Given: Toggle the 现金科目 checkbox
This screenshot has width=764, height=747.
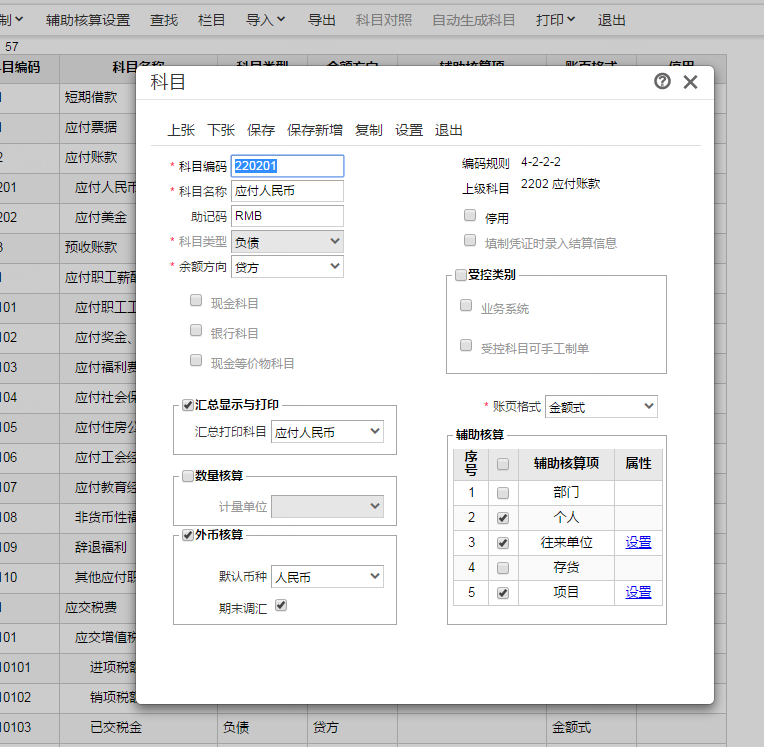Looking at the screenshot, I should (x=196, y=300).
